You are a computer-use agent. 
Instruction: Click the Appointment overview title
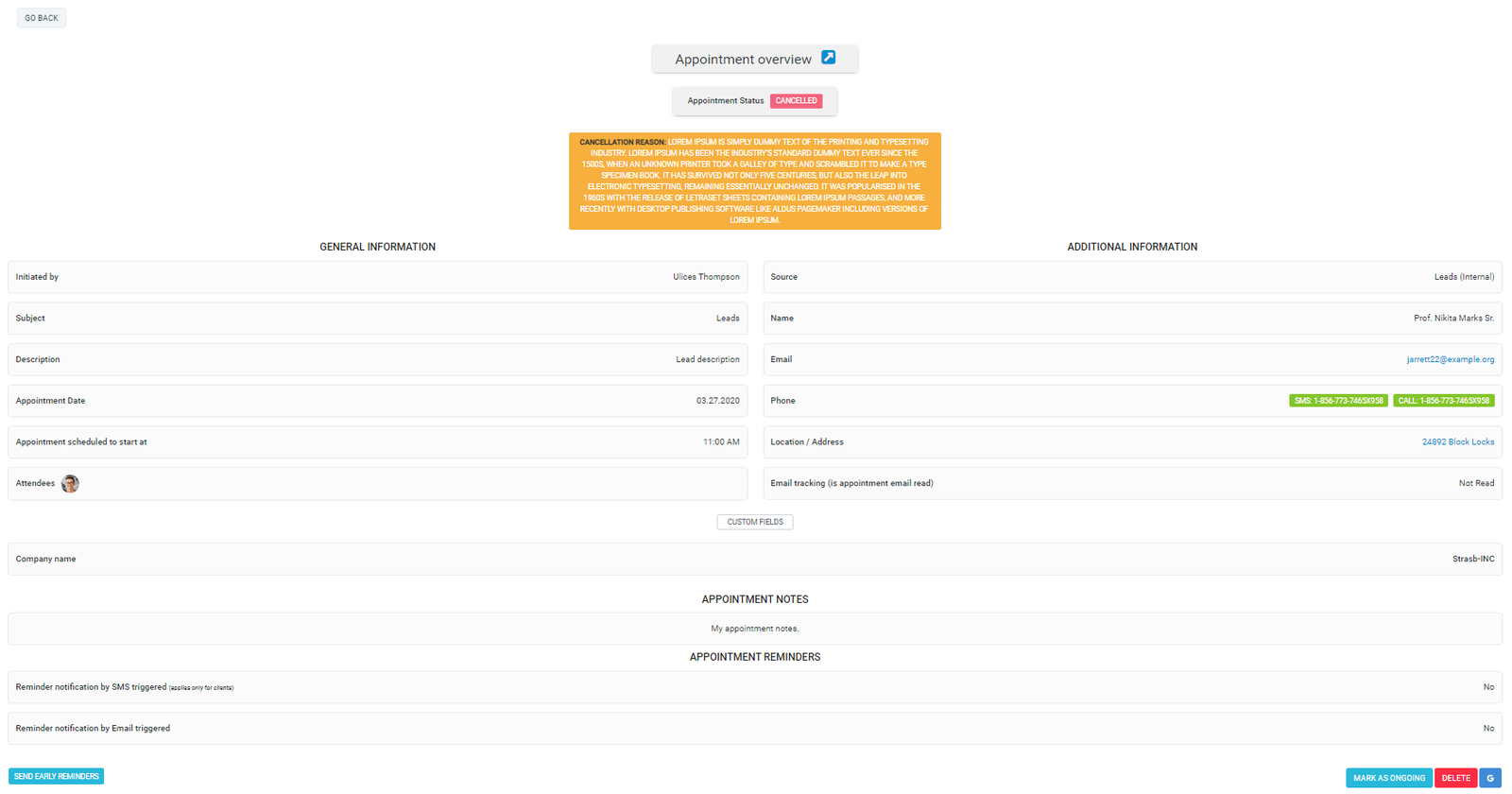point(743,60)
